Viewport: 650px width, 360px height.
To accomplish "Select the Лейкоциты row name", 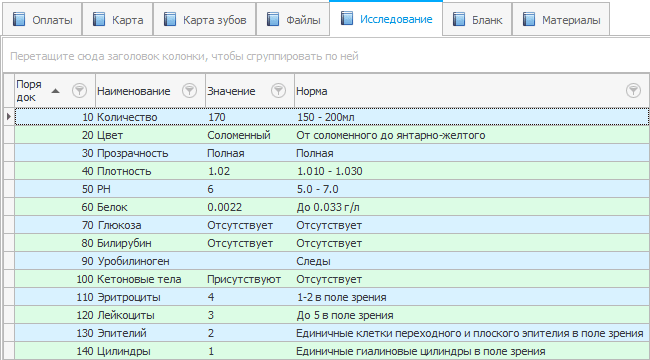I will (126, 315).
